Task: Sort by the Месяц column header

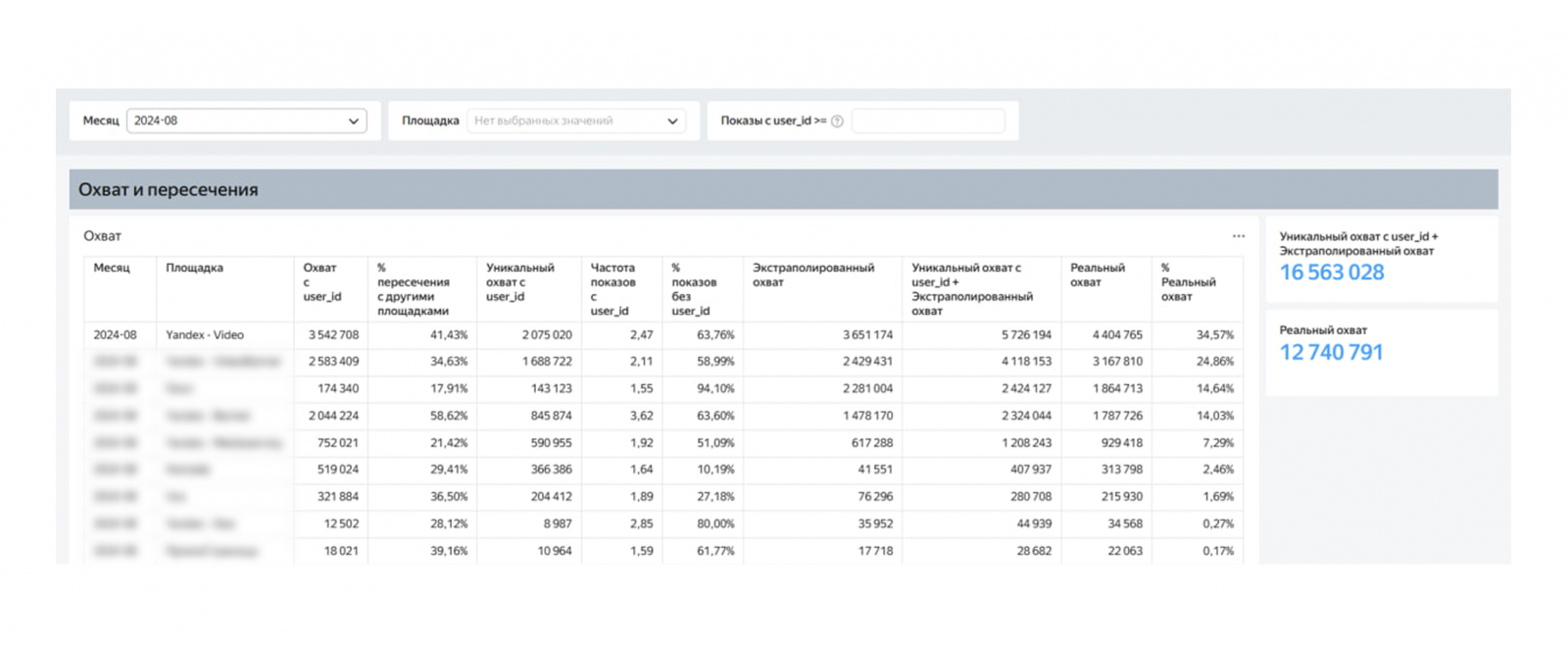Action: click(112, 268)
